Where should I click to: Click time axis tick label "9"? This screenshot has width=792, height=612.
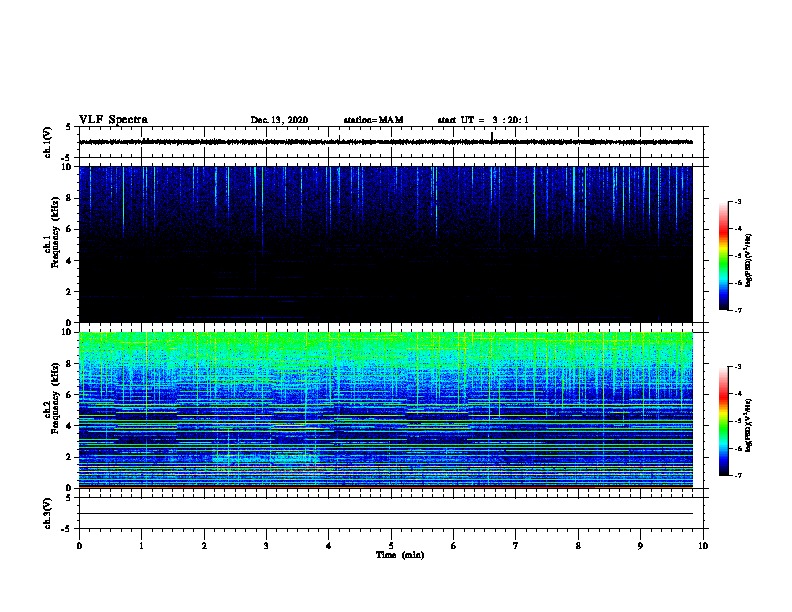point(640,546)
